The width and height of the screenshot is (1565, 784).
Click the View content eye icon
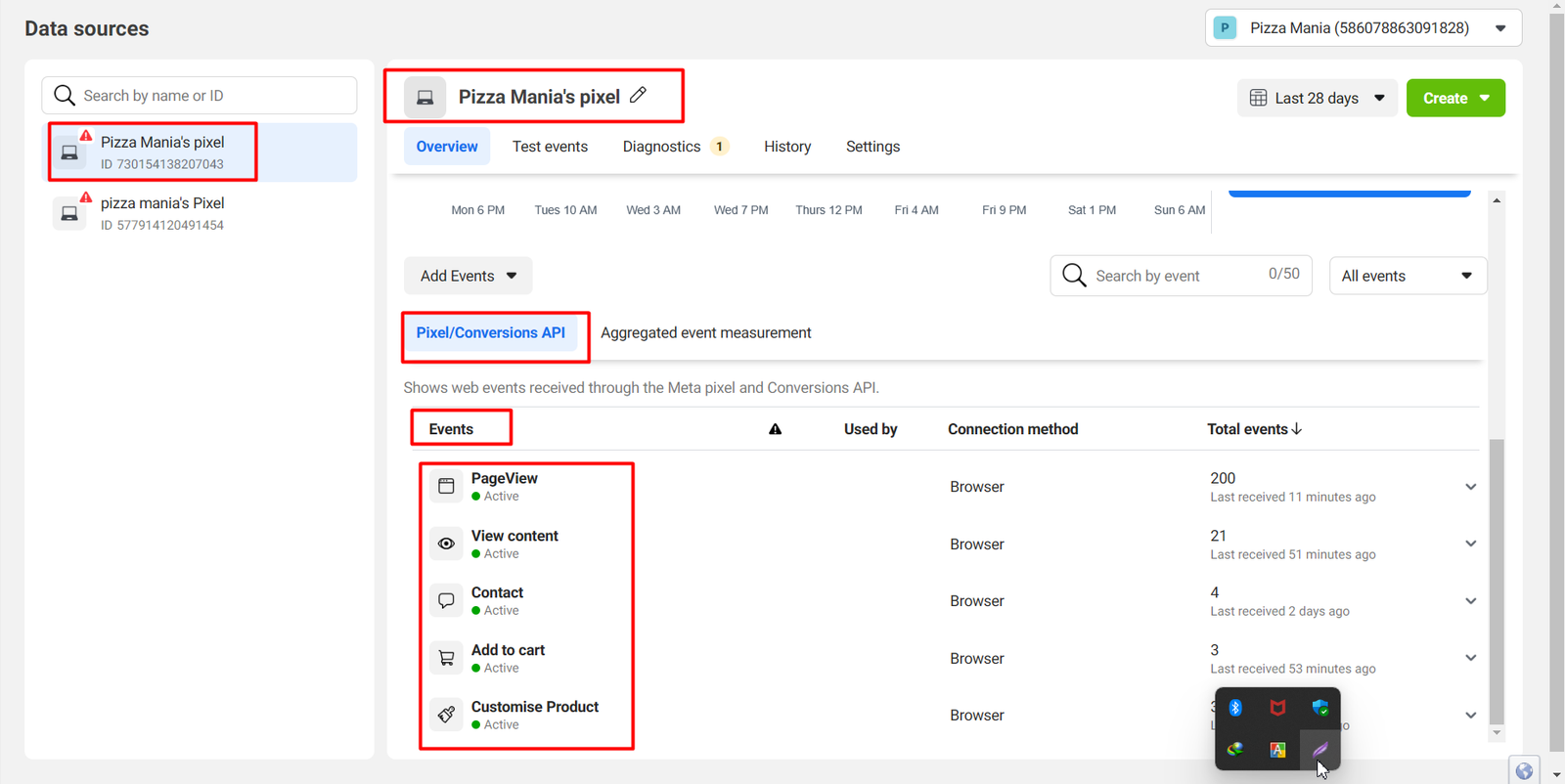(x=446, y=544)
